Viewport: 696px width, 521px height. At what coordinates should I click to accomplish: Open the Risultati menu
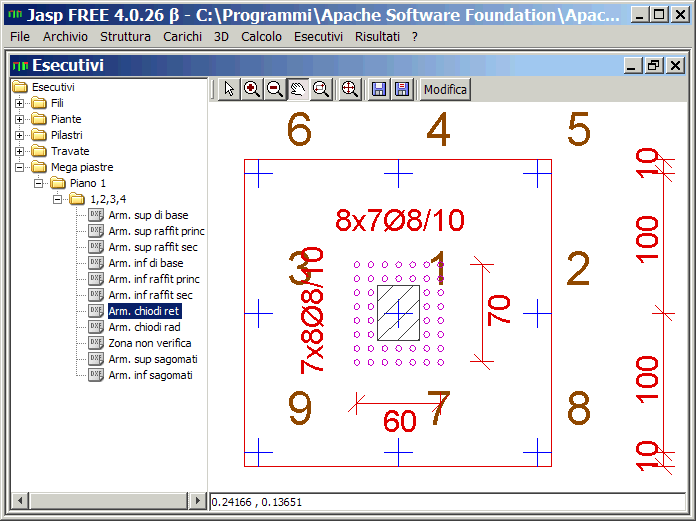(377, 36)
